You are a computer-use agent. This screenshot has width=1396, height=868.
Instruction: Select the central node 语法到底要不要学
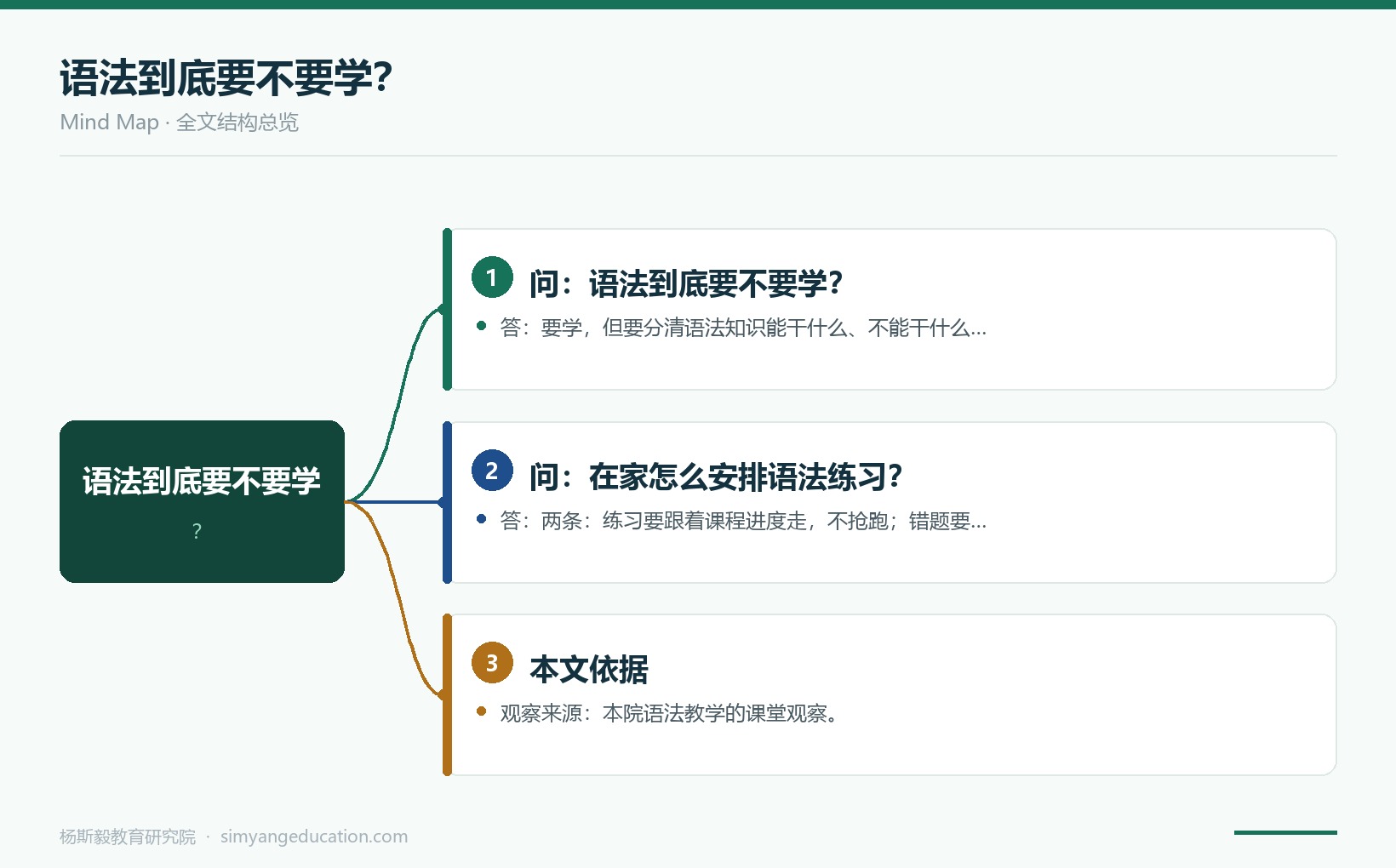(x=202, y=501)
